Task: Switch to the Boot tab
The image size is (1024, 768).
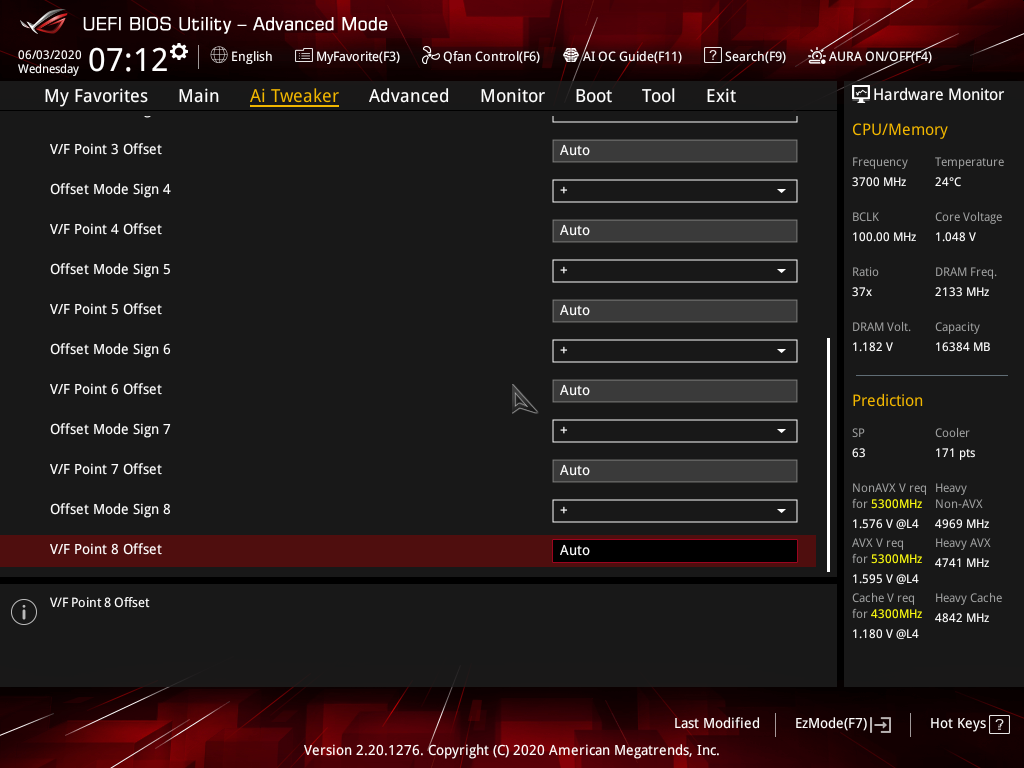Action: 593,95
